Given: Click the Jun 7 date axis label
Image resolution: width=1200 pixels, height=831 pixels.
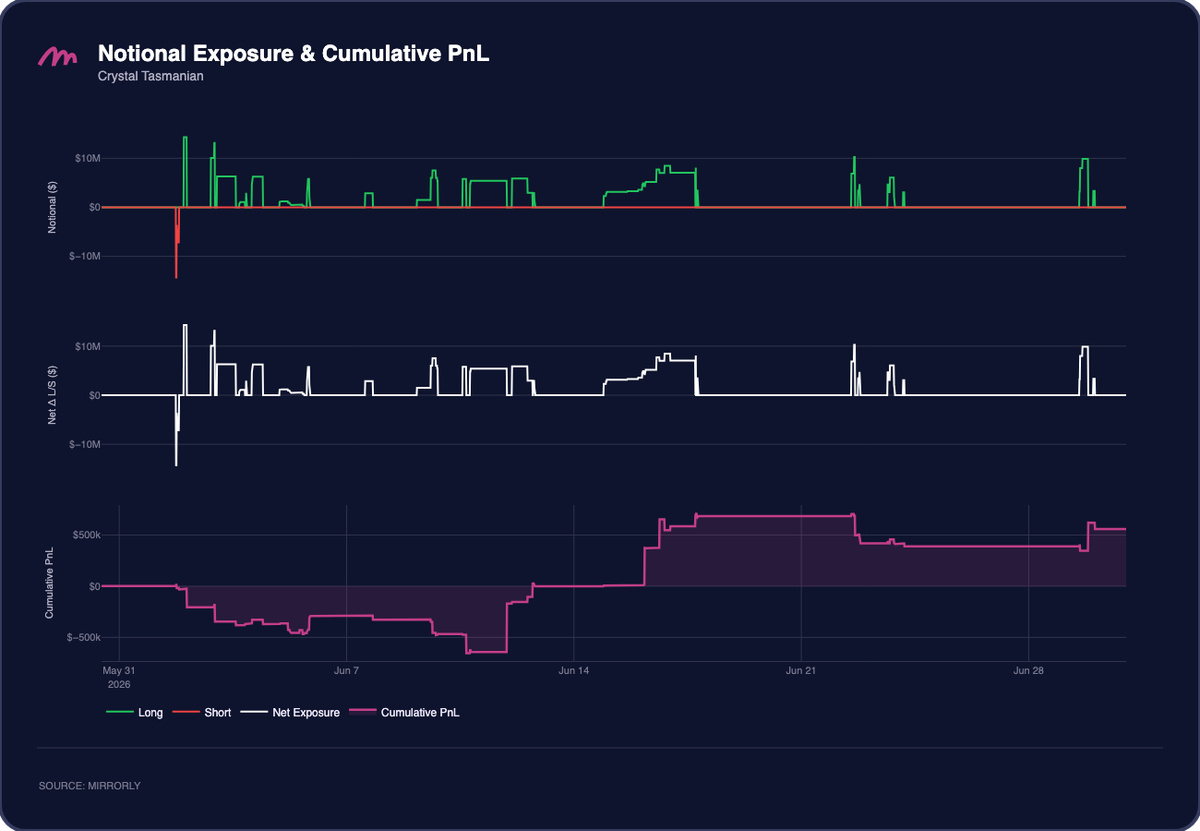Looking at the screenshot, I should pyautogui.click(x=346, y=670).
